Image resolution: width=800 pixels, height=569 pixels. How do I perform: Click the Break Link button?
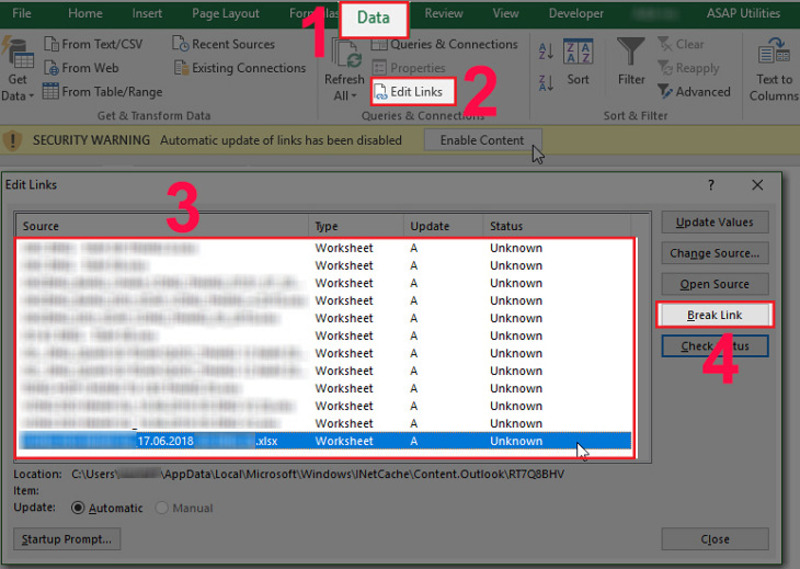click(714, 315)
